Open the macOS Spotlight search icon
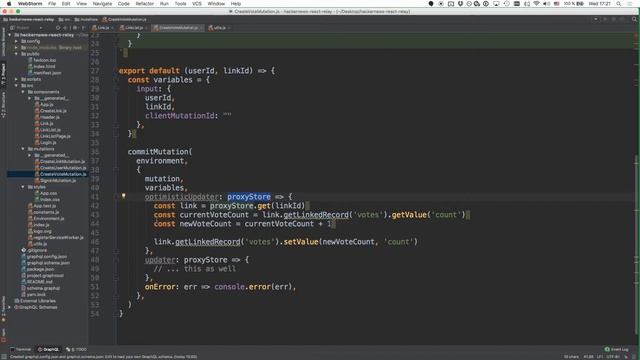 coord(619,4)
